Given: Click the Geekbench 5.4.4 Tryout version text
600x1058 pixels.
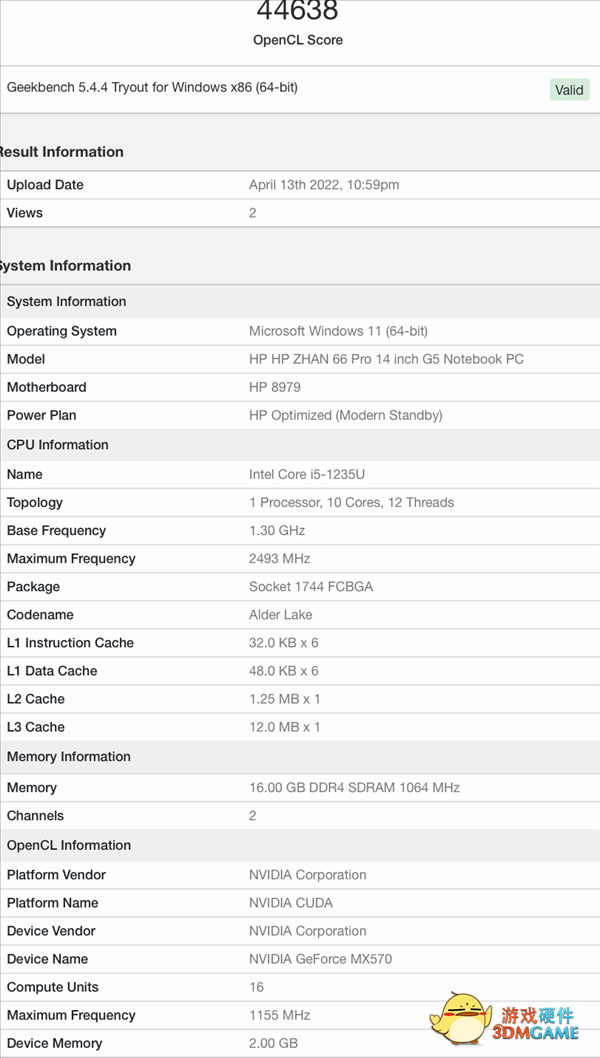Looking at the screenshot, I should [152, 87].
